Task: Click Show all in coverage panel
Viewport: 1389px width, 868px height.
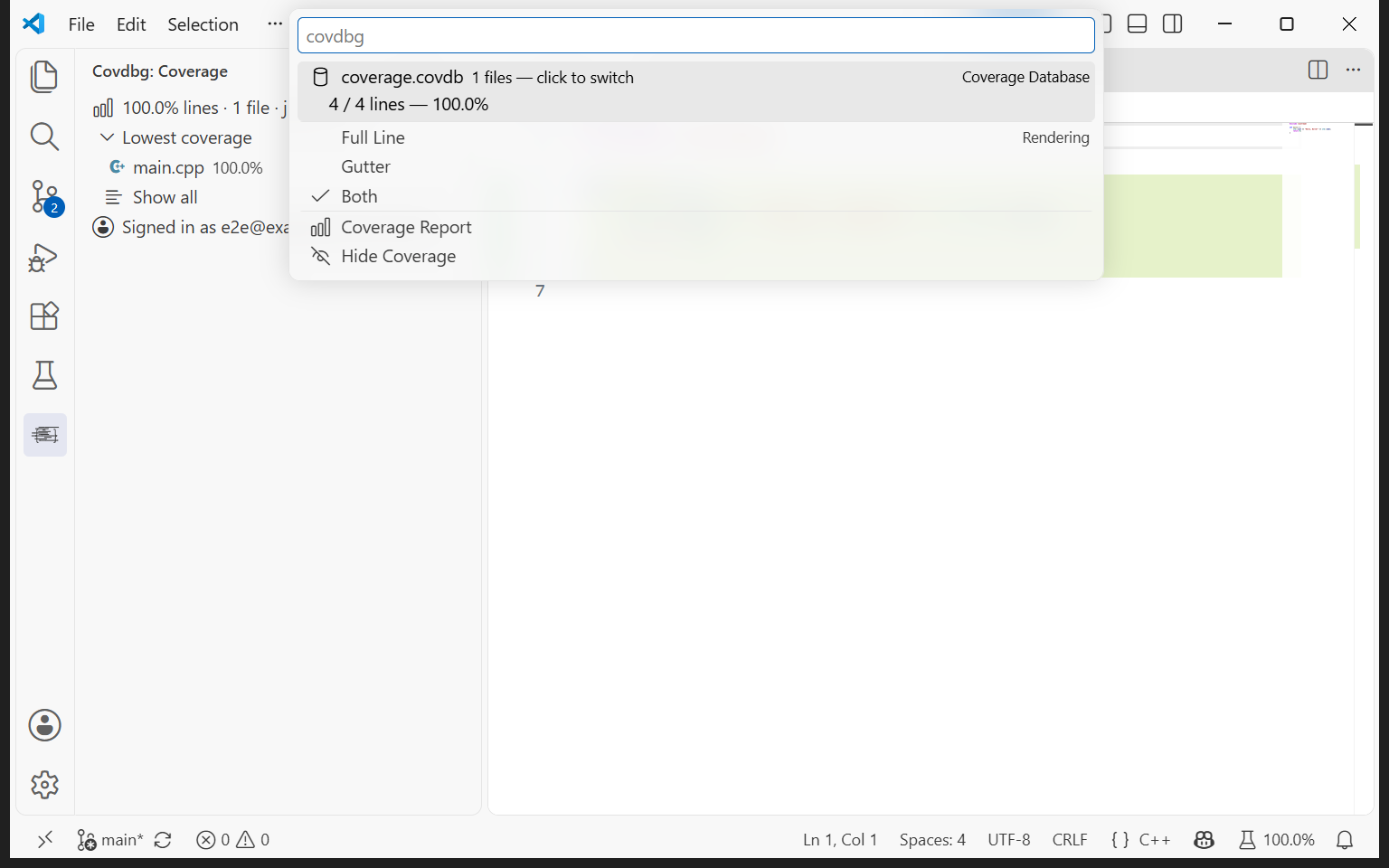Action: [165, 197]
